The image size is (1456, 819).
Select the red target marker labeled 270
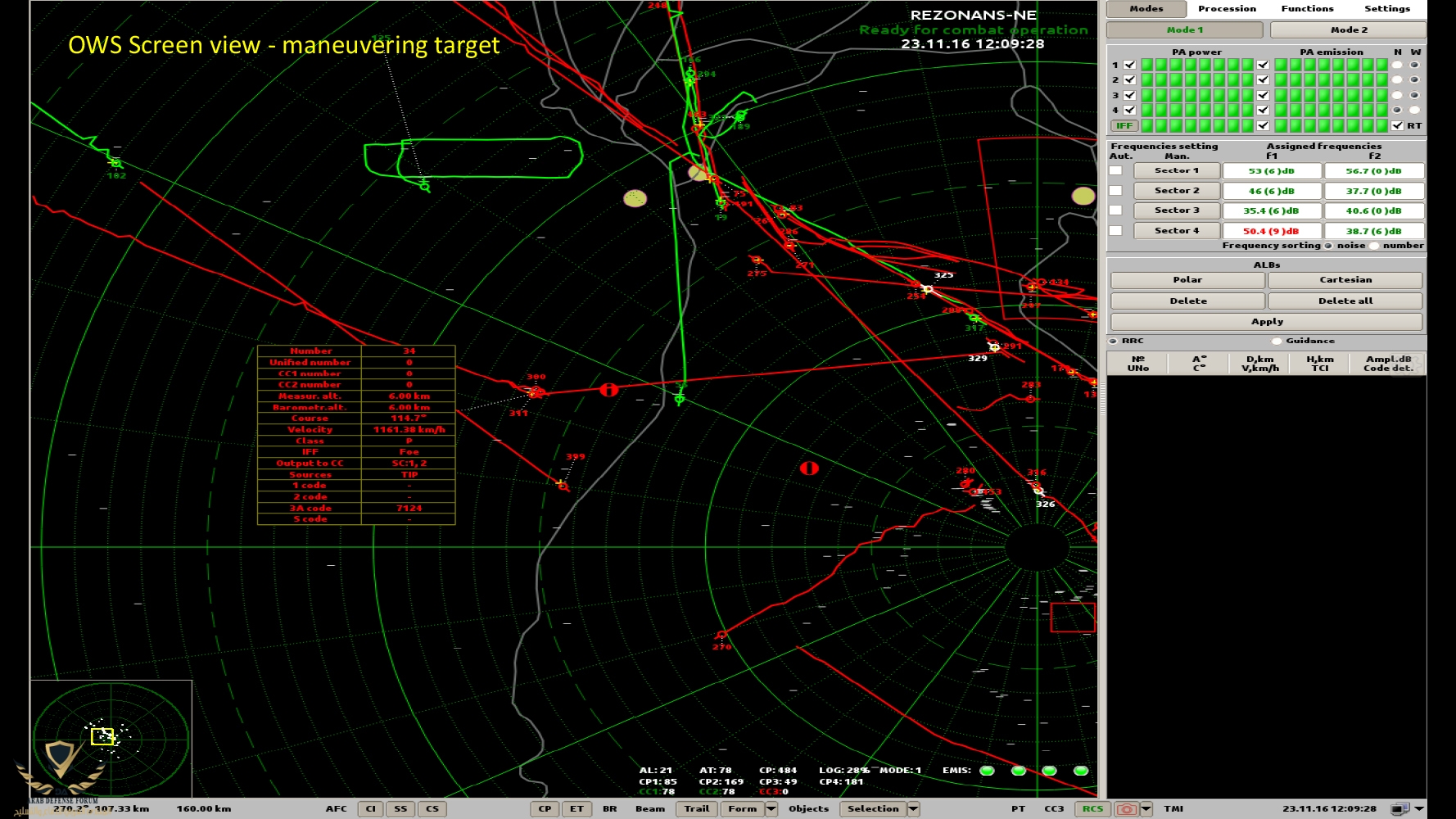point(721,635)
